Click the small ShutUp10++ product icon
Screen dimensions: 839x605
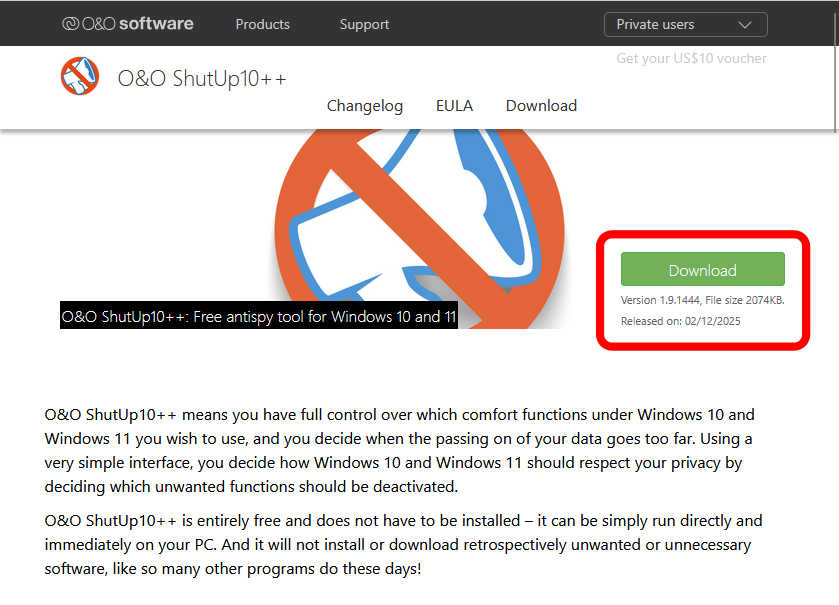point(79,77)
